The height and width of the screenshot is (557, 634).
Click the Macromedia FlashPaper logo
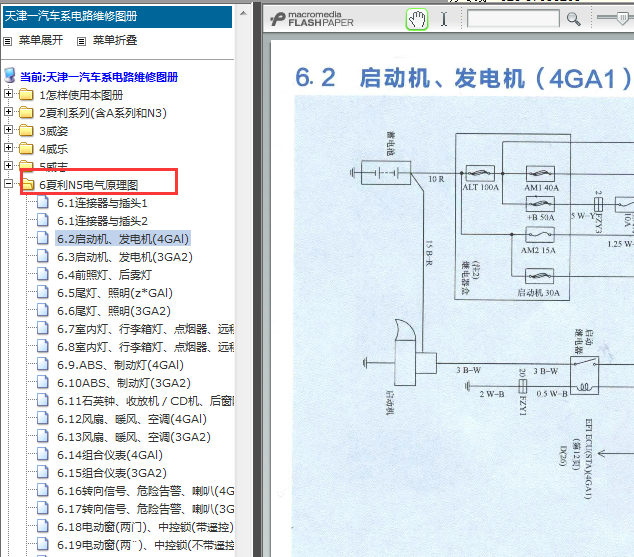tap(312, 19)
